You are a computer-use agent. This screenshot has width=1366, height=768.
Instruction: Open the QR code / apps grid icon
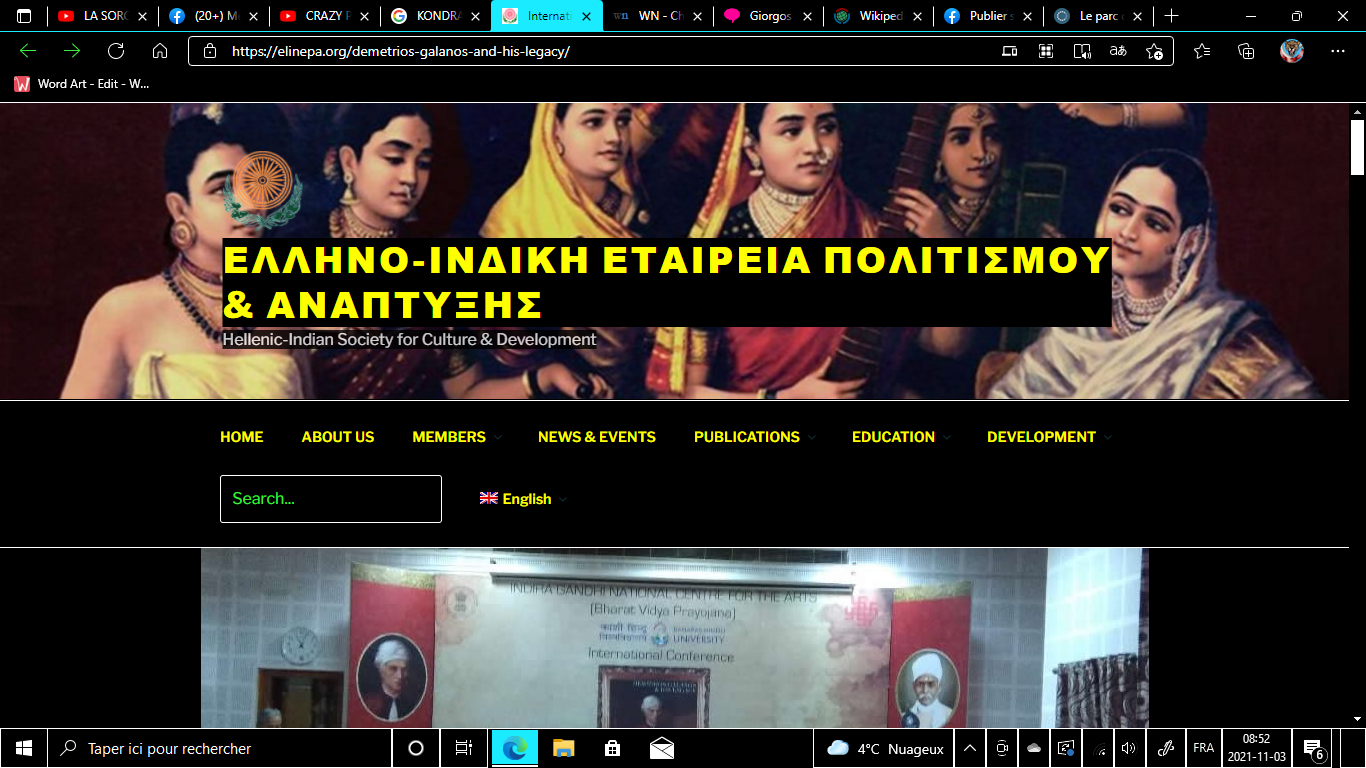point(1046,51)
